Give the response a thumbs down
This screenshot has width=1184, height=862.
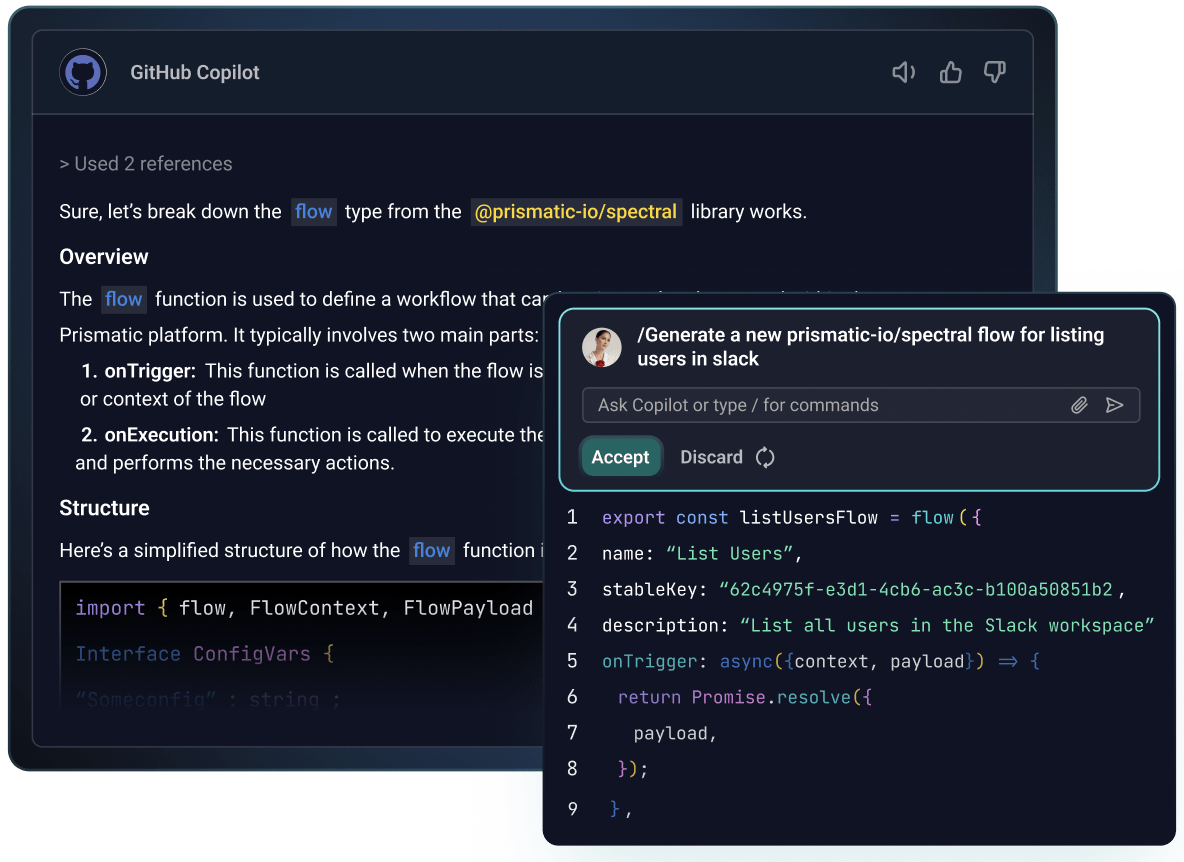[x=994, y=72]
